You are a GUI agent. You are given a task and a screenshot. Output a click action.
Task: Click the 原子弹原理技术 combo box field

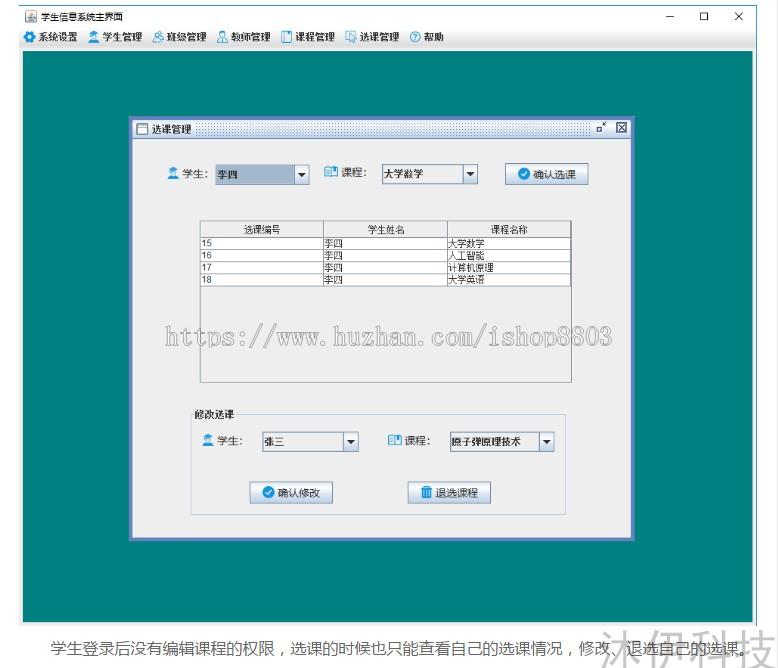point(502,442)
